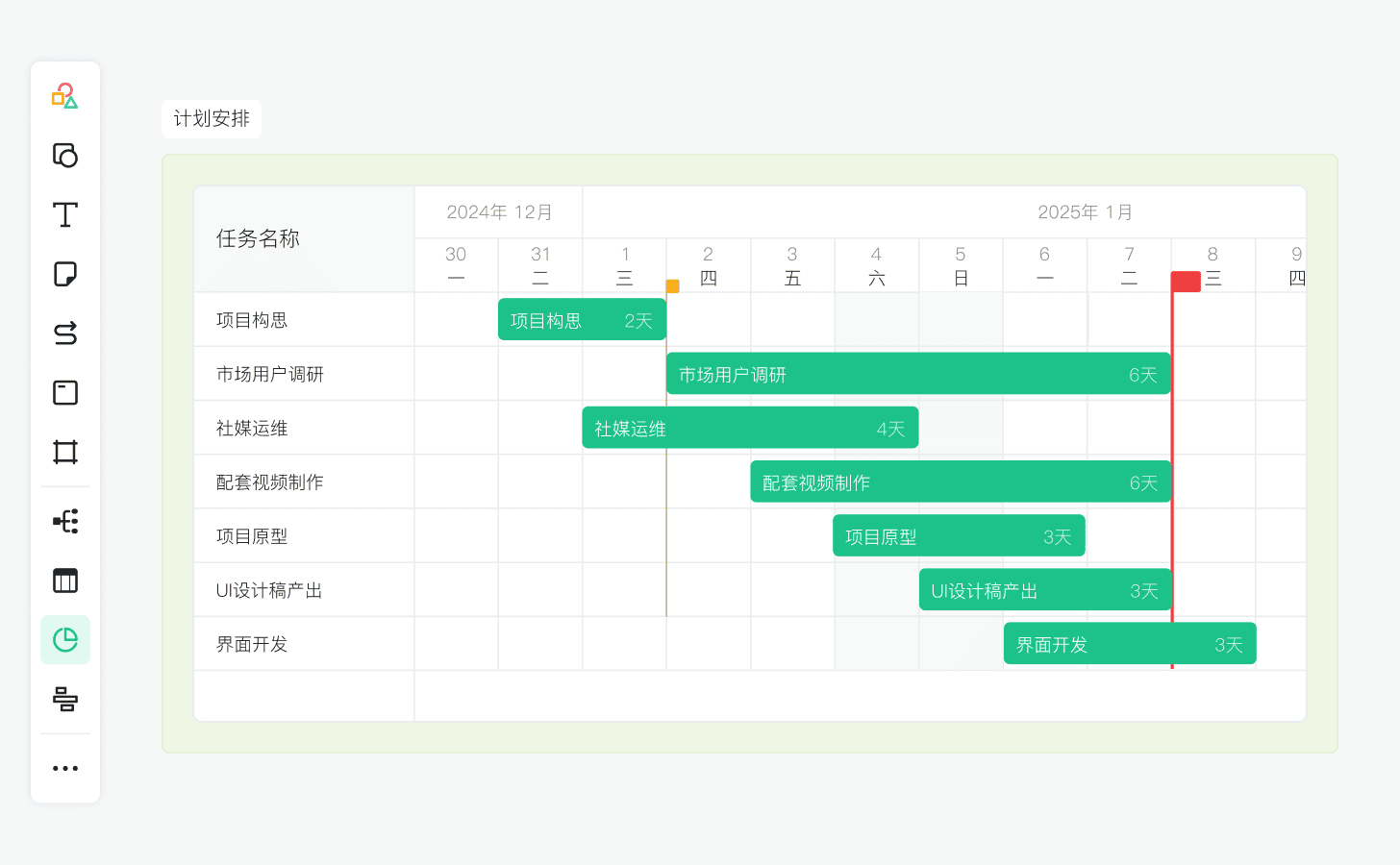Click the red timeline marker flag

click(1186, 282)
